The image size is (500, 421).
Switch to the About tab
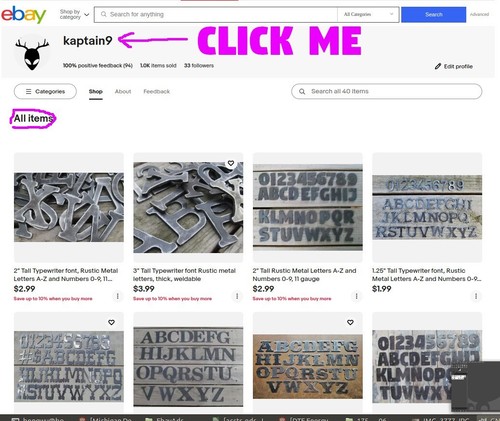123,91
